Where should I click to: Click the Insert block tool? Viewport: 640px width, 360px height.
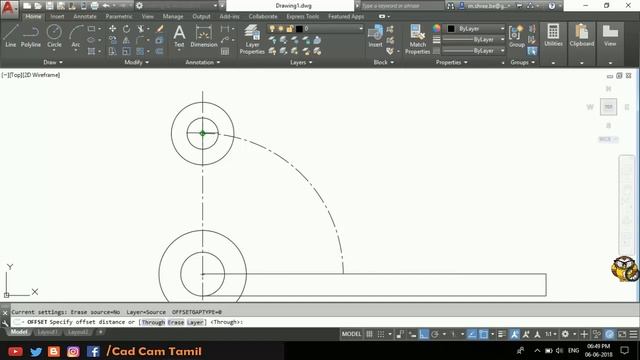pyautogui.click(x=375, y=36)
